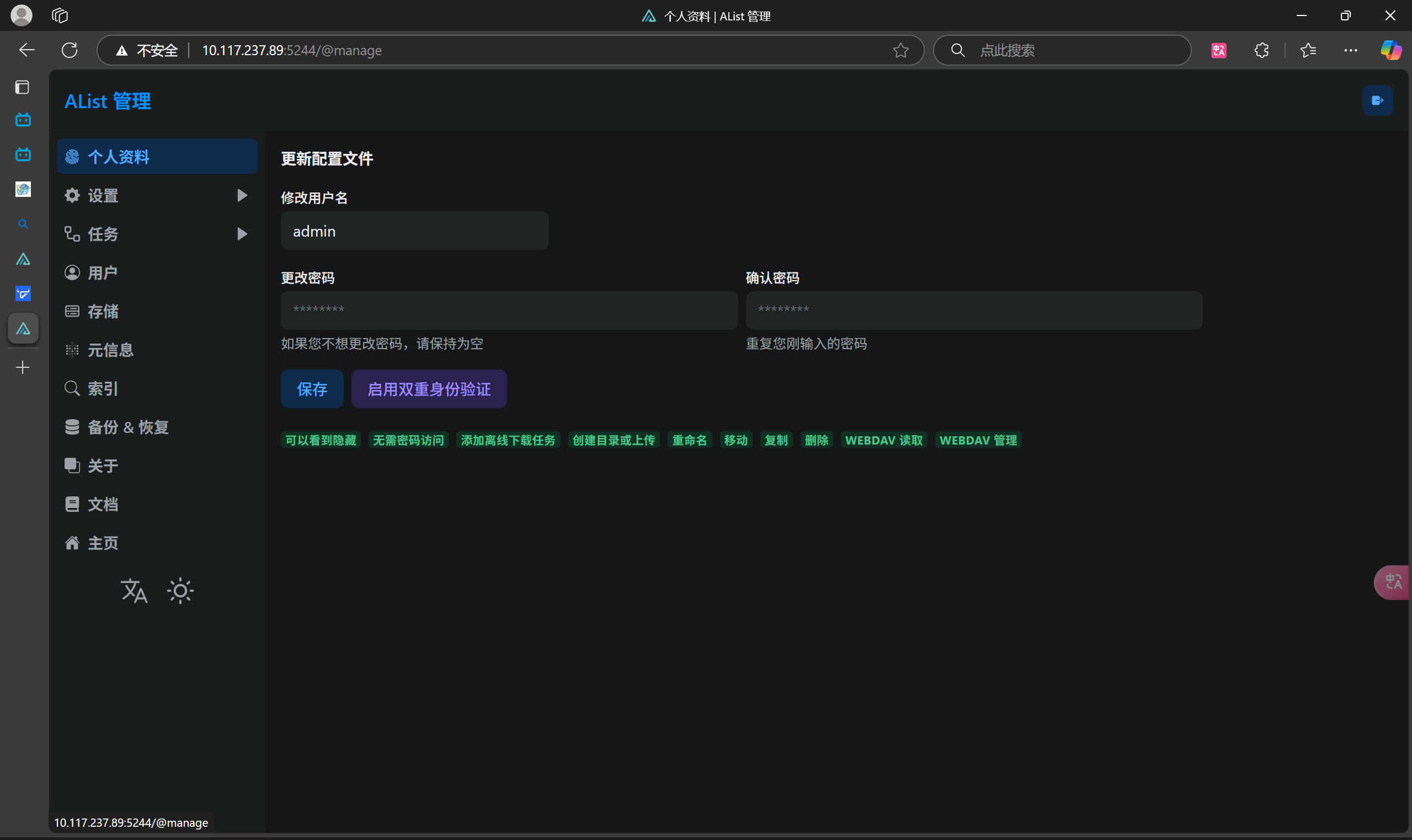Click the 移动 permission tag
The height and width of the screenshot is (840, 1412).
coord(736,440)
